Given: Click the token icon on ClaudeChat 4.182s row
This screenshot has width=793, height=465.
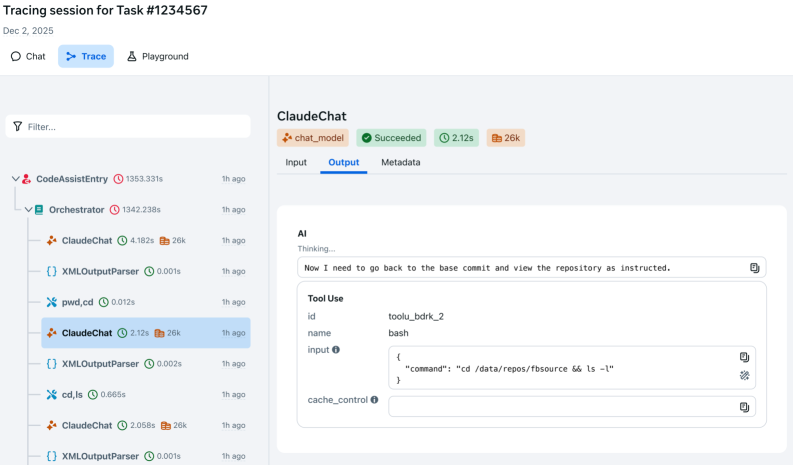Looking at the screenshot, I should 164,241.
